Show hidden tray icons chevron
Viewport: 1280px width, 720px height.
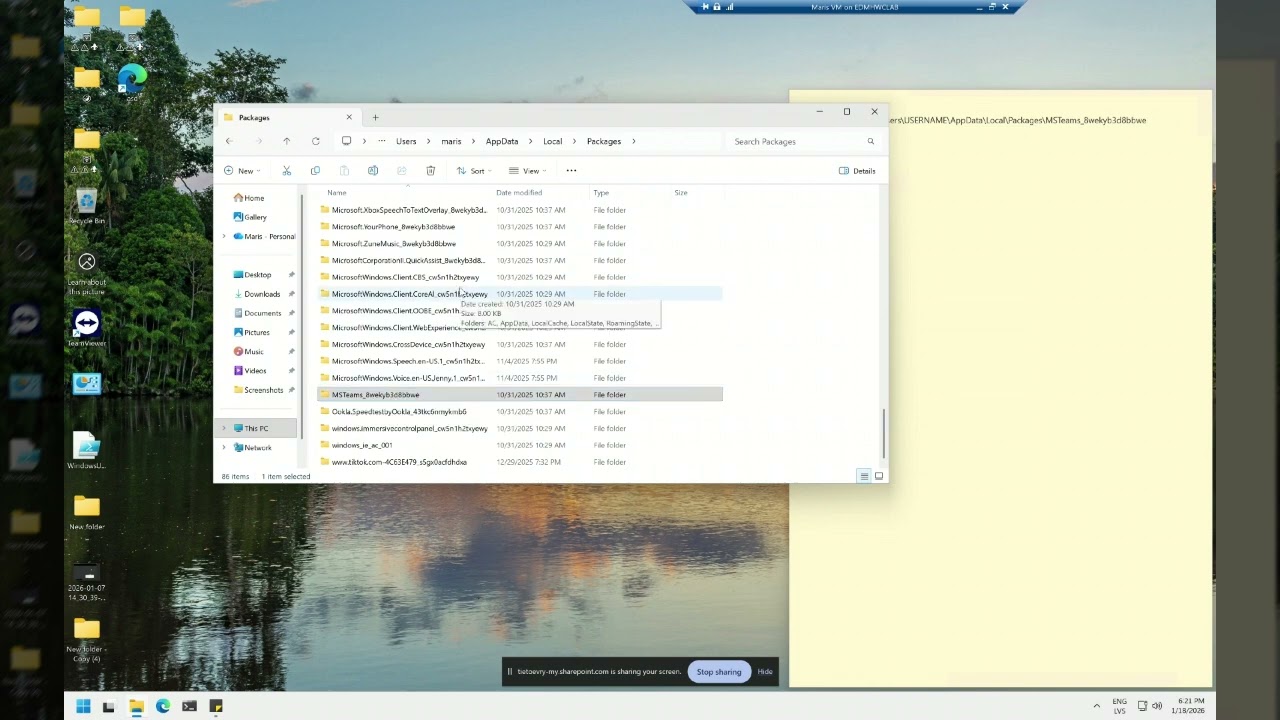click(x=1096, y=706)
